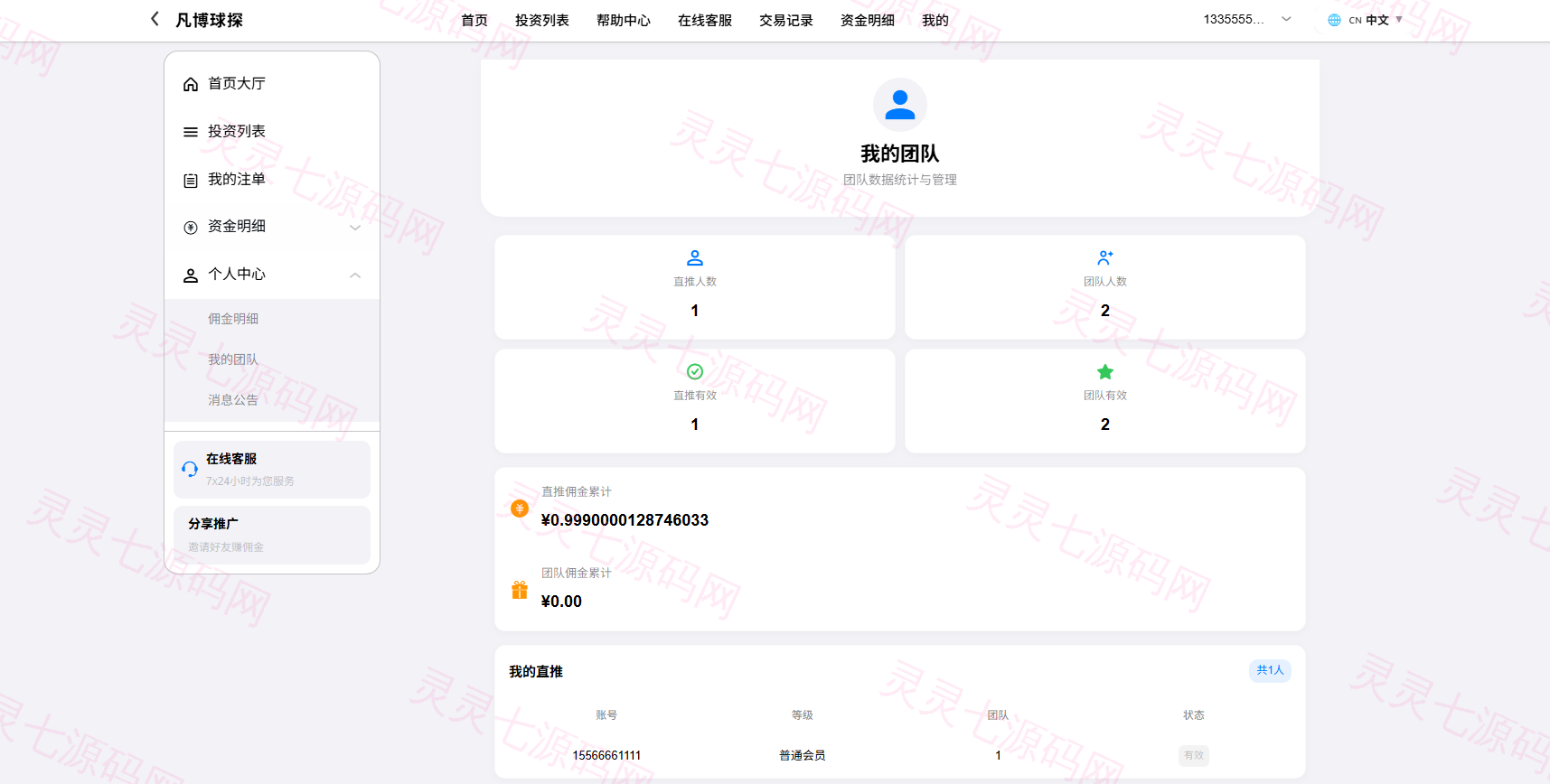
Task: Click the back arrow beside 凡博球探
Action: [155, 19]
